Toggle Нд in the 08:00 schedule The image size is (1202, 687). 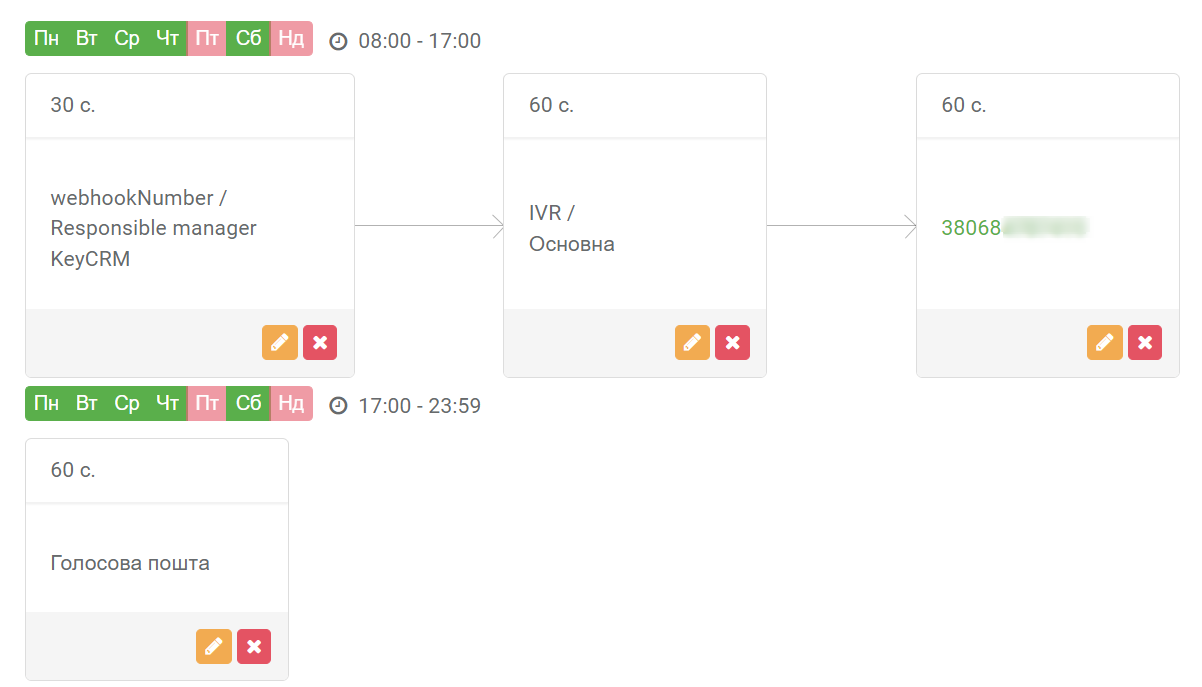291,39
